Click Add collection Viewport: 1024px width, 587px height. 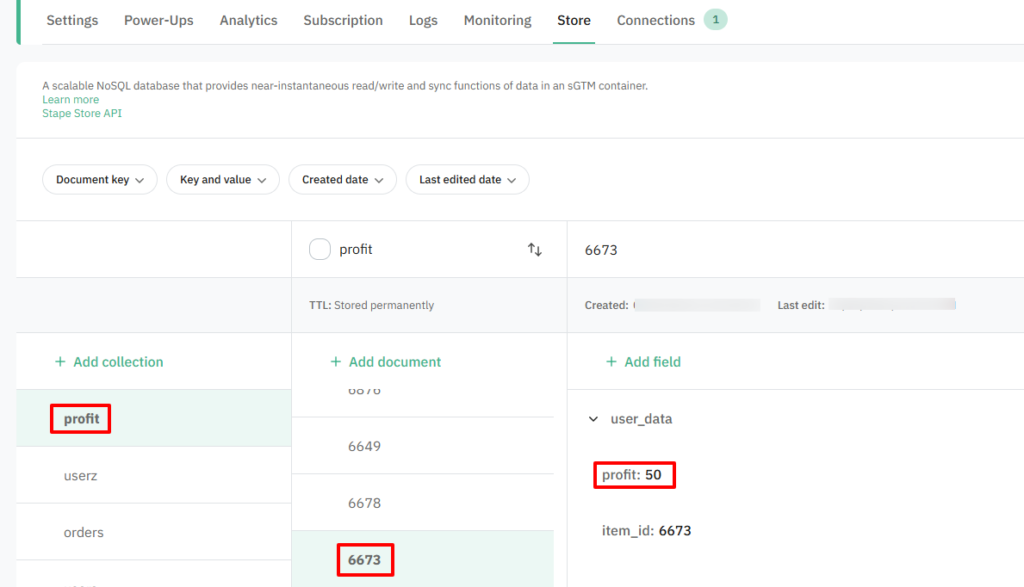109,362
